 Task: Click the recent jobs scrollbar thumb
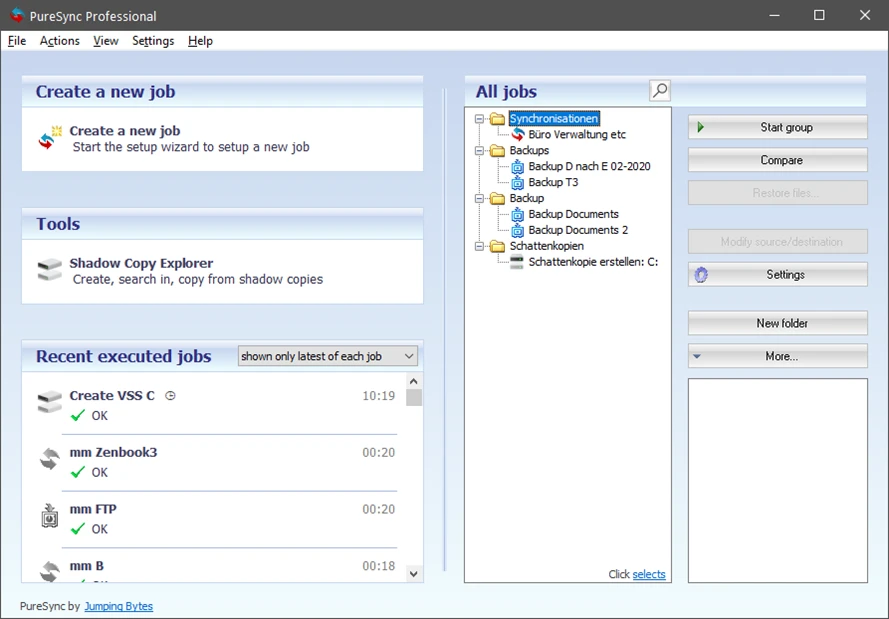[x=413, y=397]
